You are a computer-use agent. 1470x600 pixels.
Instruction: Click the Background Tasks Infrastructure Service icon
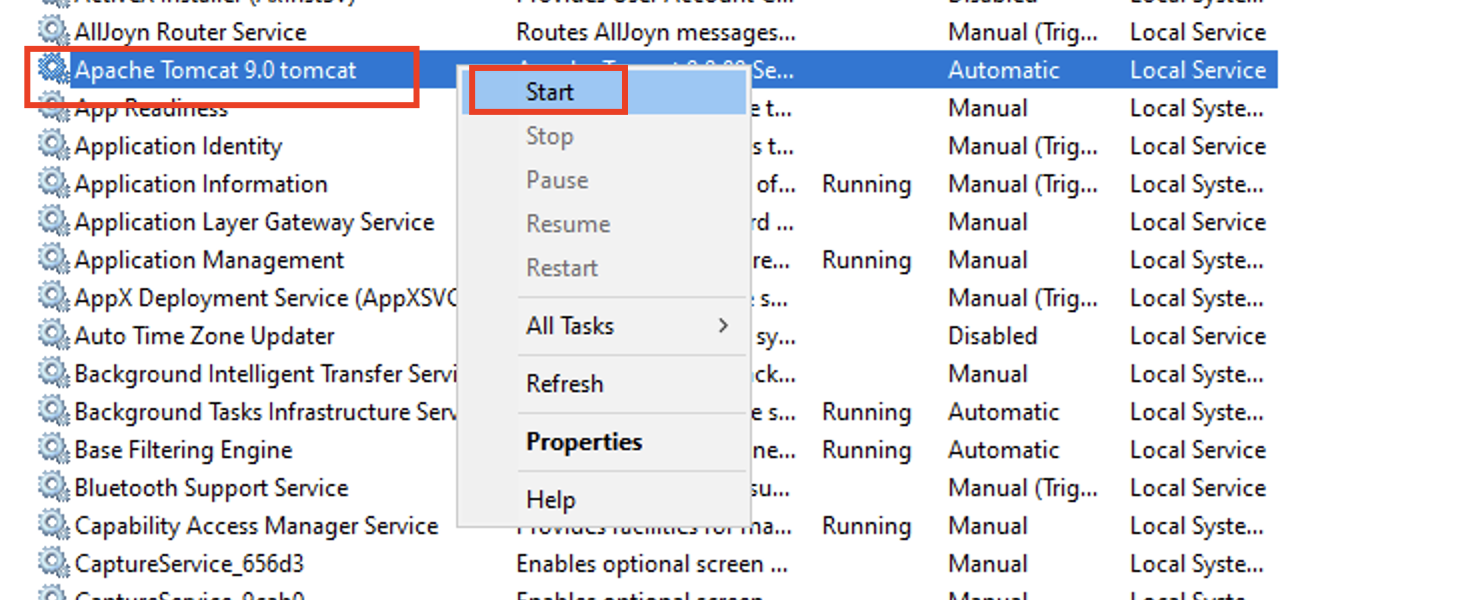point(53,412)
